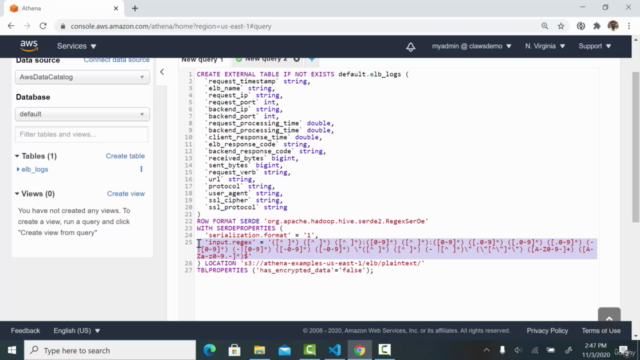Open default database dropdown
The width and height of the screenshot is (640, 360).
click(82, 114)
